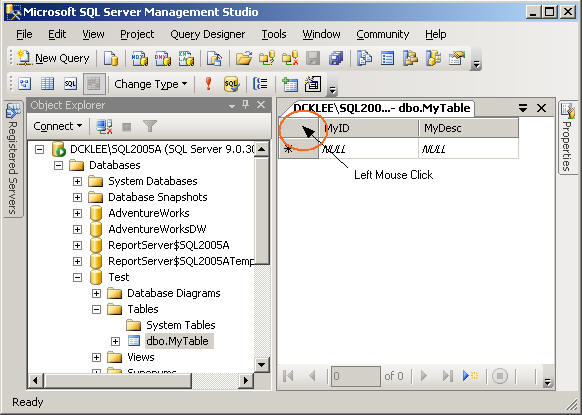
Task: Move to new row navigation button
Action: (x=470, y=376)
